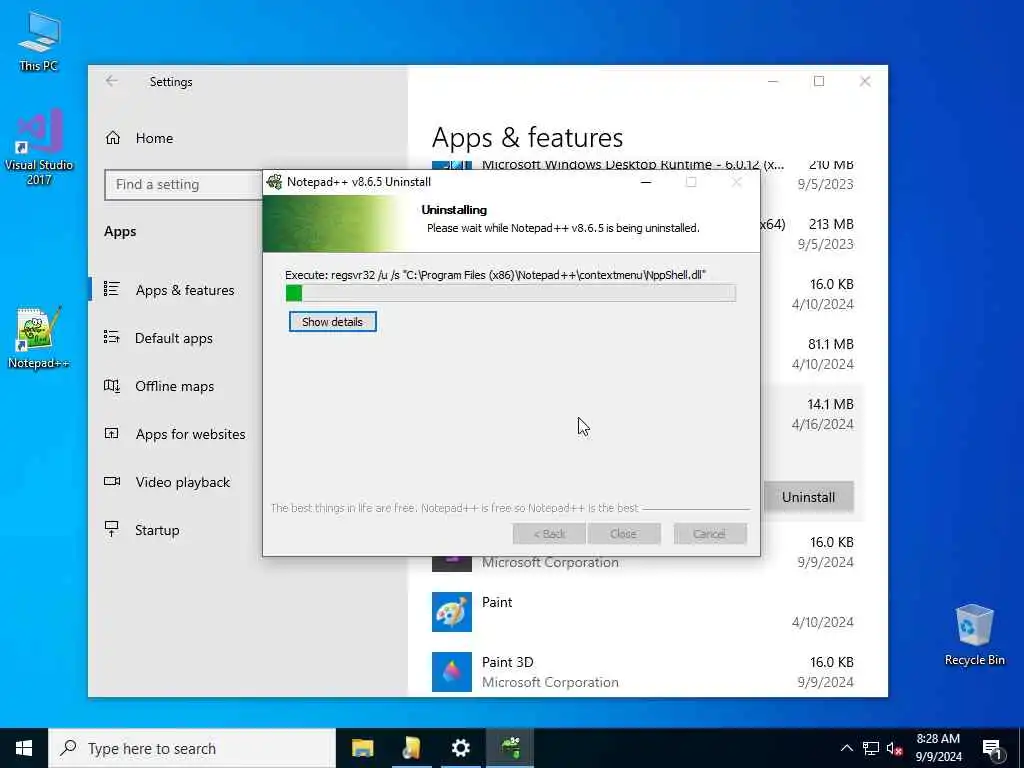1024x768 pixels.
Task: Open the Settings gear taskbar icon
Action: click(x=460, y=748)
